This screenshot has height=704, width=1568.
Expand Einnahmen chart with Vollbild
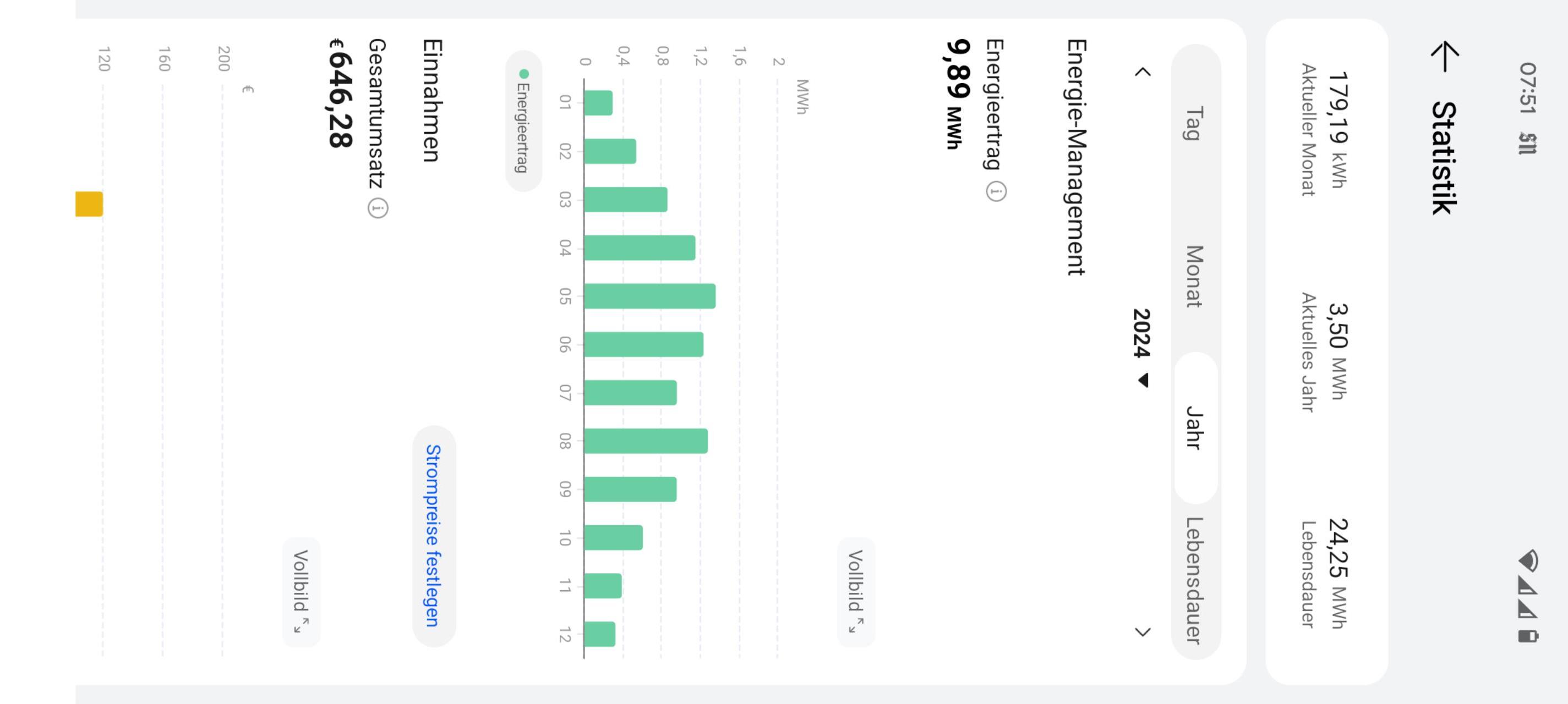coord(301,591)
